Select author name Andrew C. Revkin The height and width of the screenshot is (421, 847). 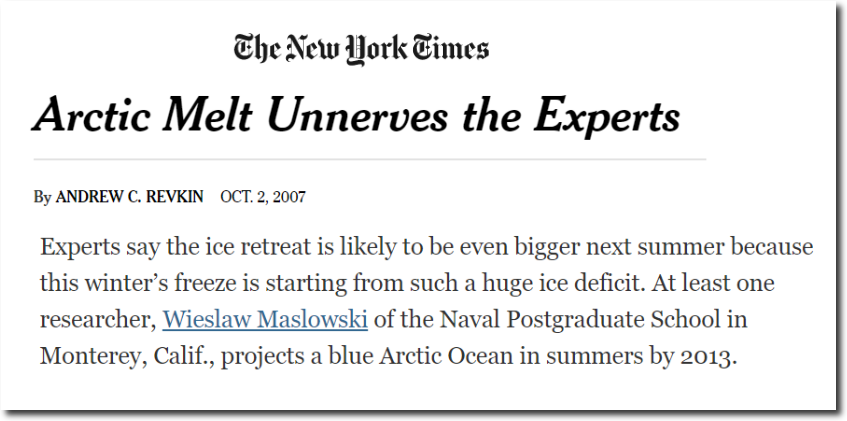(130, 197)
